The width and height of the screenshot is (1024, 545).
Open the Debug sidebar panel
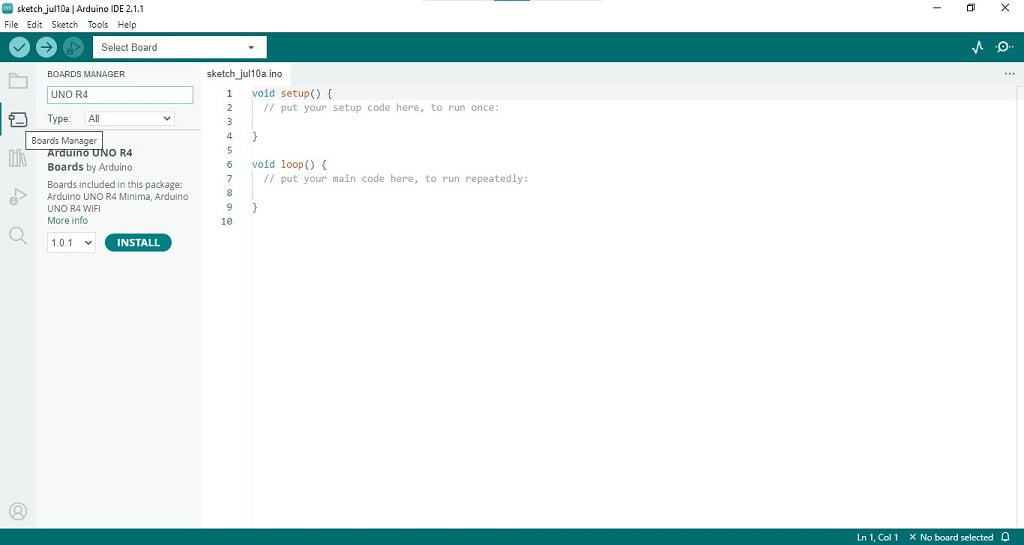pyautogui.click(x=18, y=196)
